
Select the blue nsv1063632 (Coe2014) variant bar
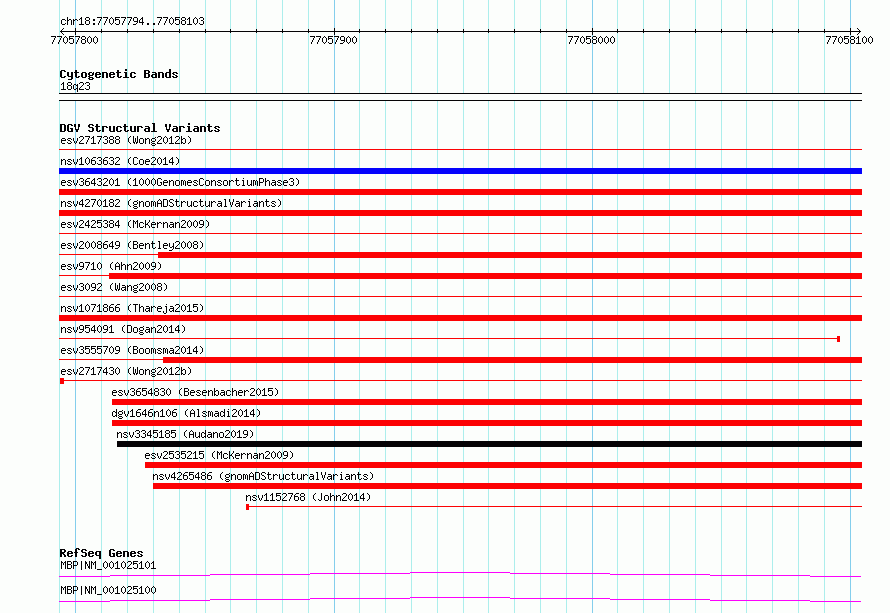[x=460, y=171]
